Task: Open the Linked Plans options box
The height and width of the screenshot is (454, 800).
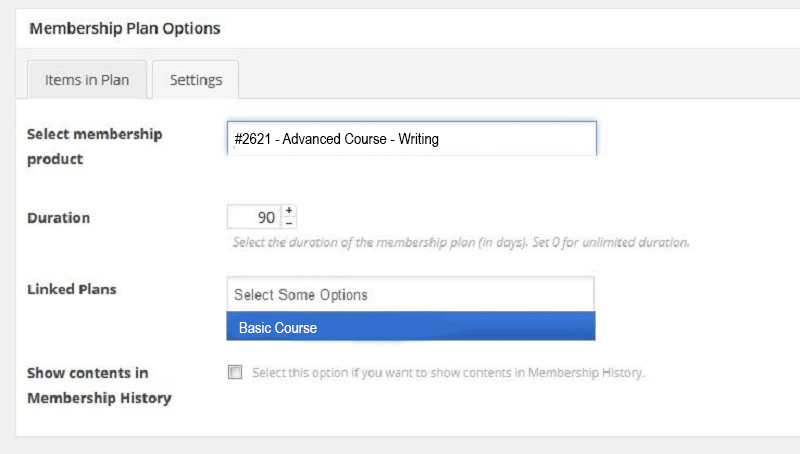Action: click(411, 294)
